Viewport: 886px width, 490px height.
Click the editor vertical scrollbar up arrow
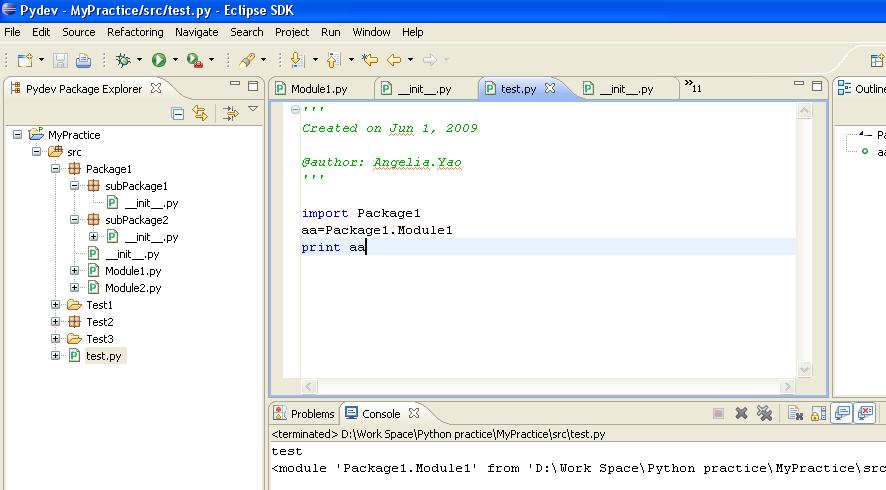coord(805,111)
